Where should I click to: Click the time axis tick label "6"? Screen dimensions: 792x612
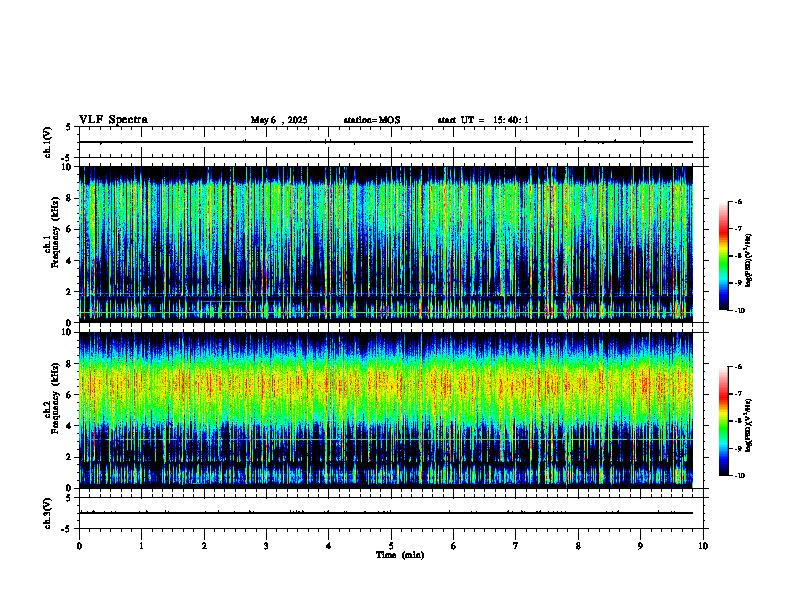454,546
